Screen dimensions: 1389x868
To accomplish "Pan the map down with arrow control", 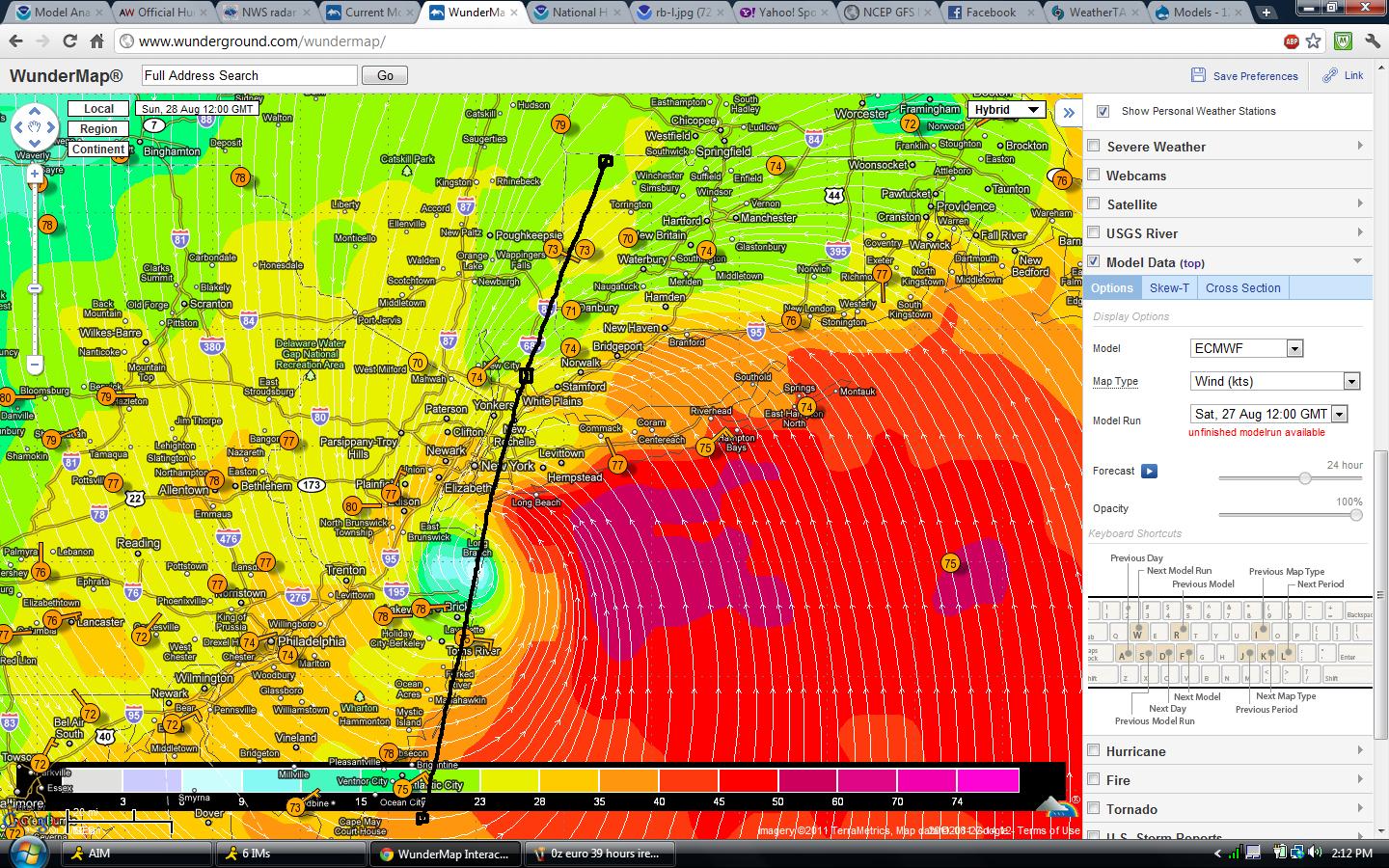I will (x=36, y=145).
